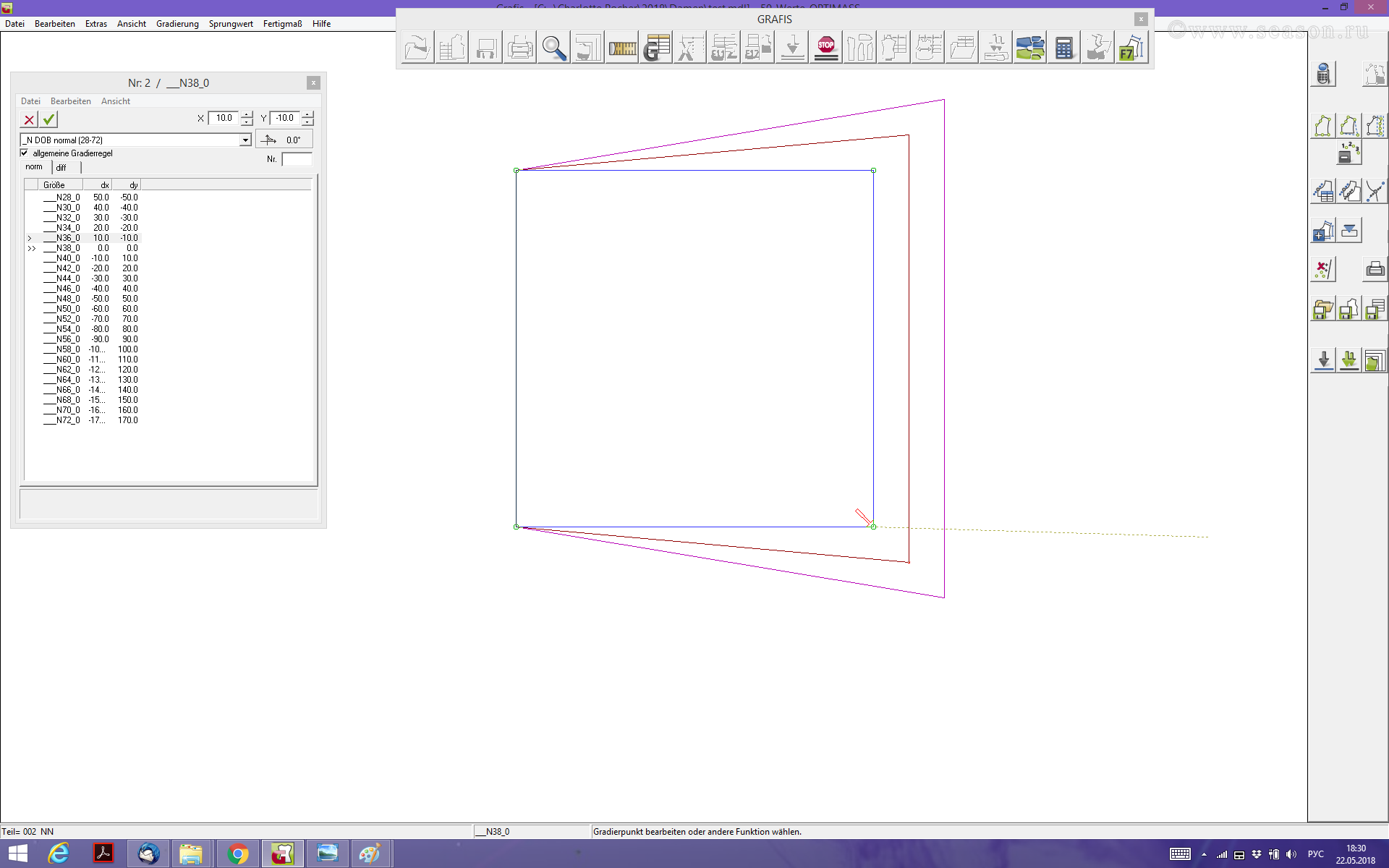Increase the X value with up arrow

pyautogui.click(x=247, y=114)
